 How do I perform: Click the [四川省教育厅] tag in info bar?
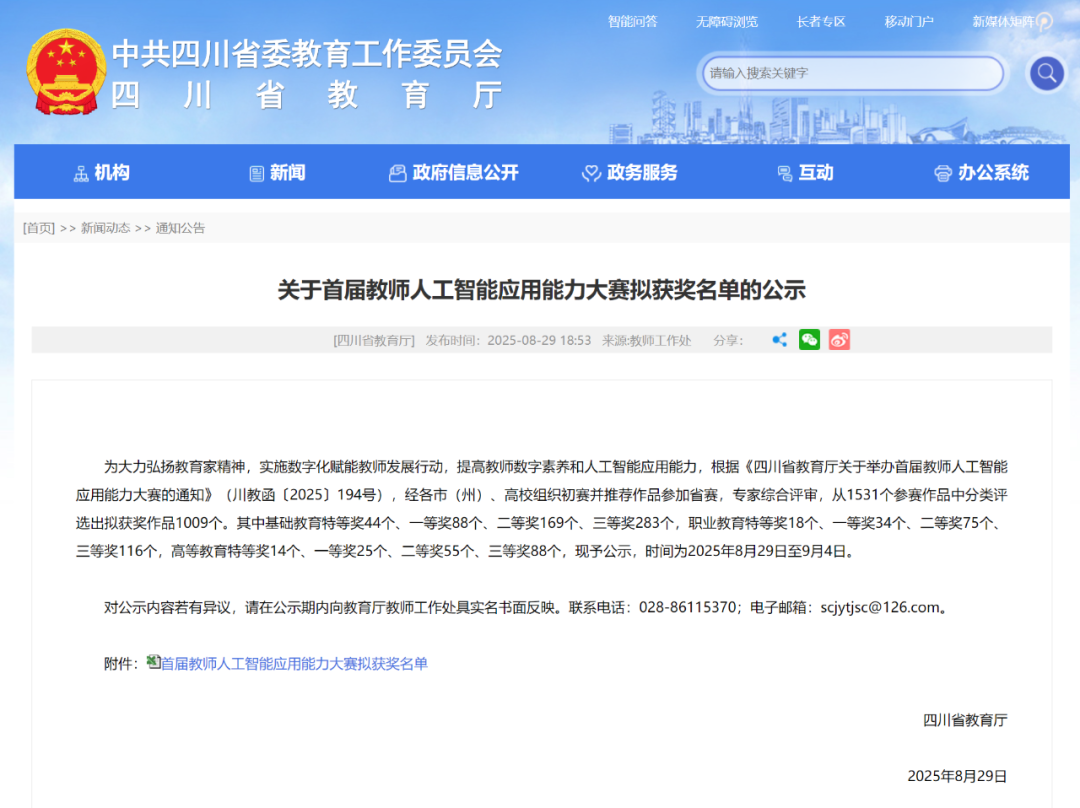pyautogui.click(x=374, y=340)
